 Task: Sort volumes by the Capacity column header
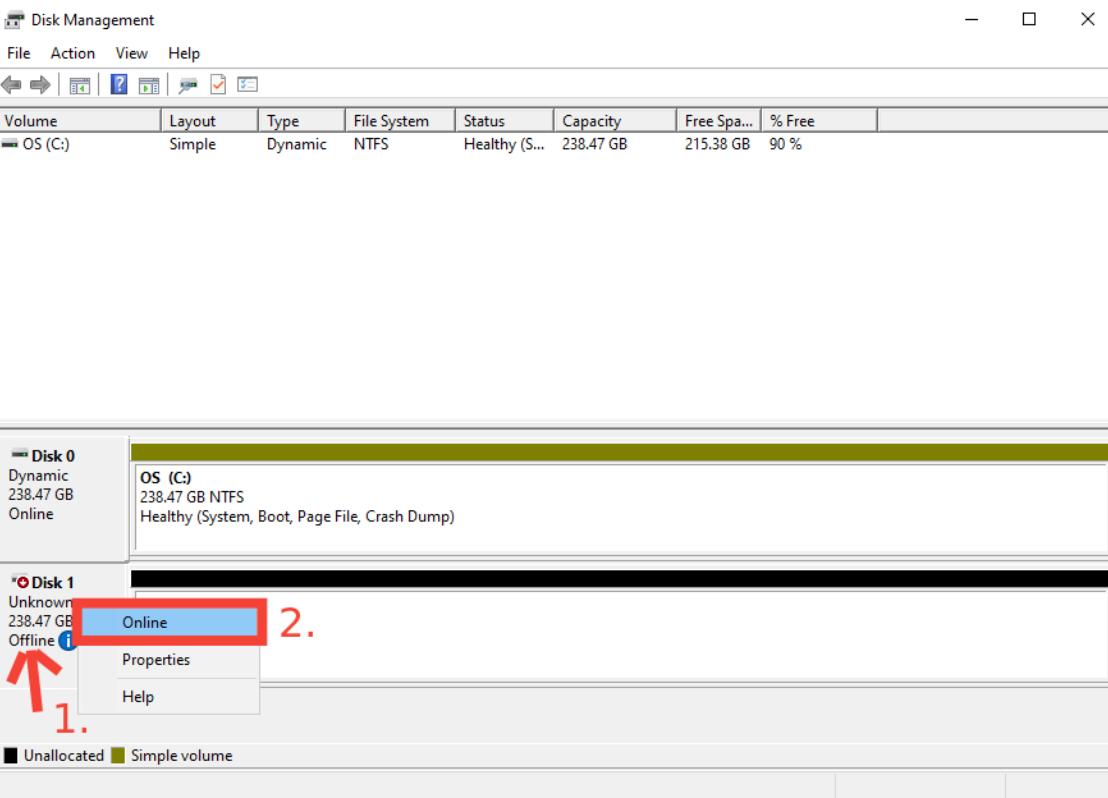pos(592,121)
